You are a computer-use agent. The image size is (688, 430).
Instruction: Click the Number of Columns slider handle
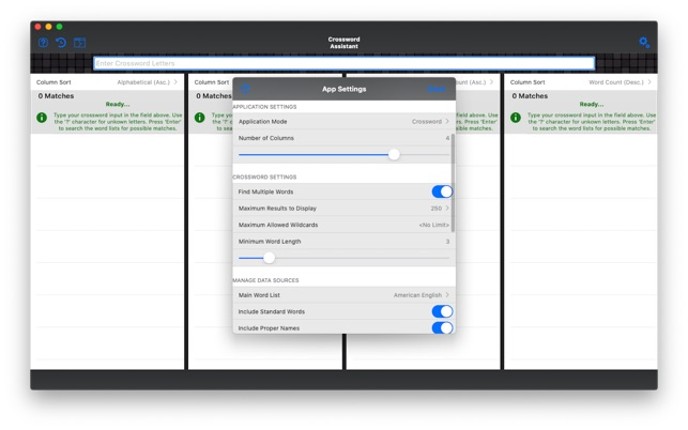(394, 154)
